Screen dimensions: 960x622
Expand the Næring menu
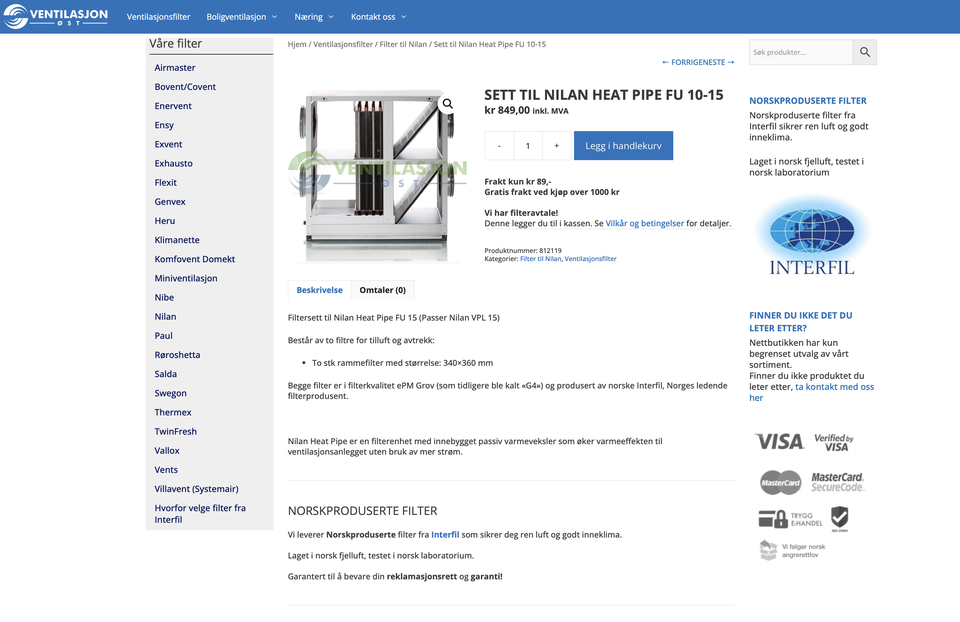[x=313, y=17]
